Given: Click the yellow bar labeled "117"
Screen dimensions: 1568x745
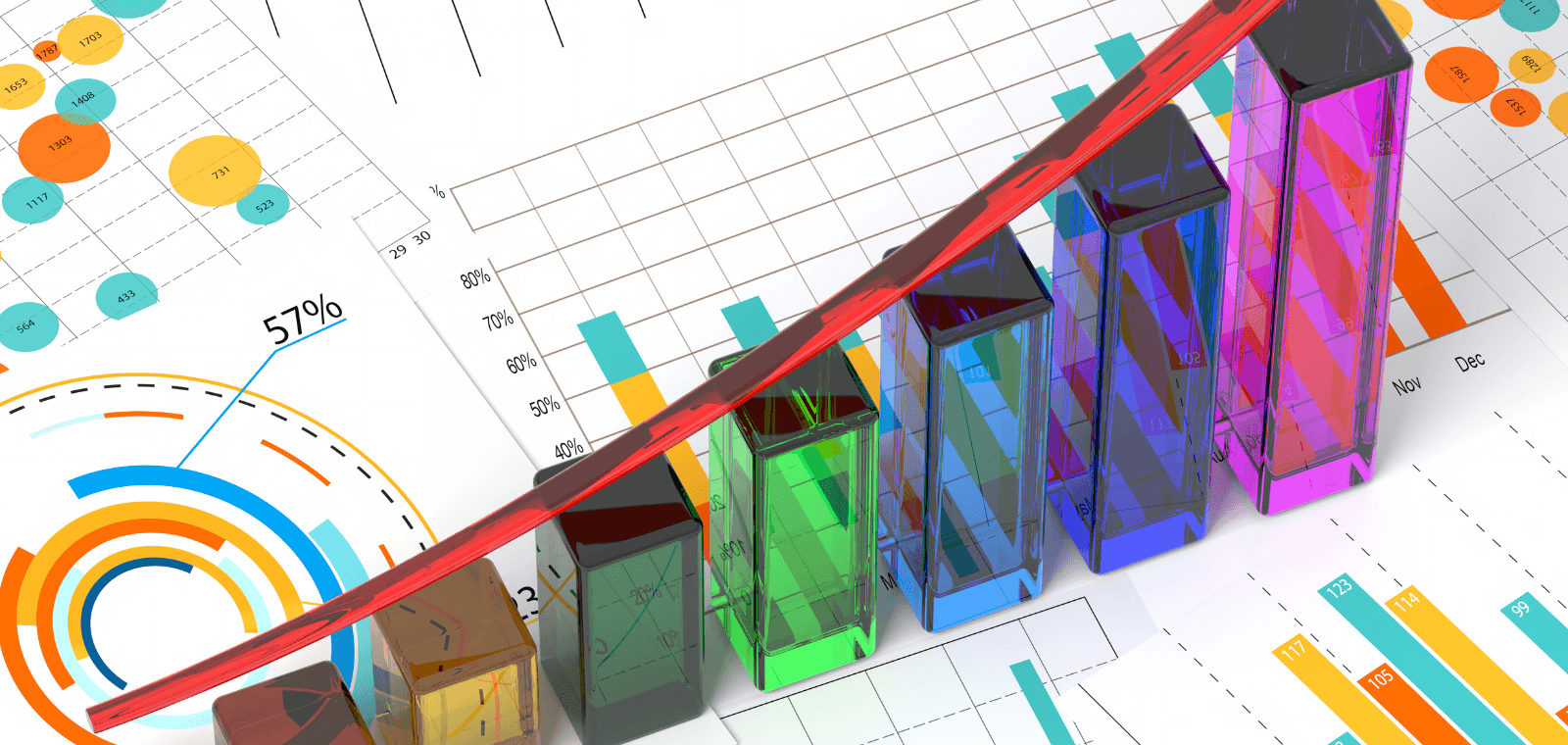Looking at the screenshot, I should coord(1343,691).
